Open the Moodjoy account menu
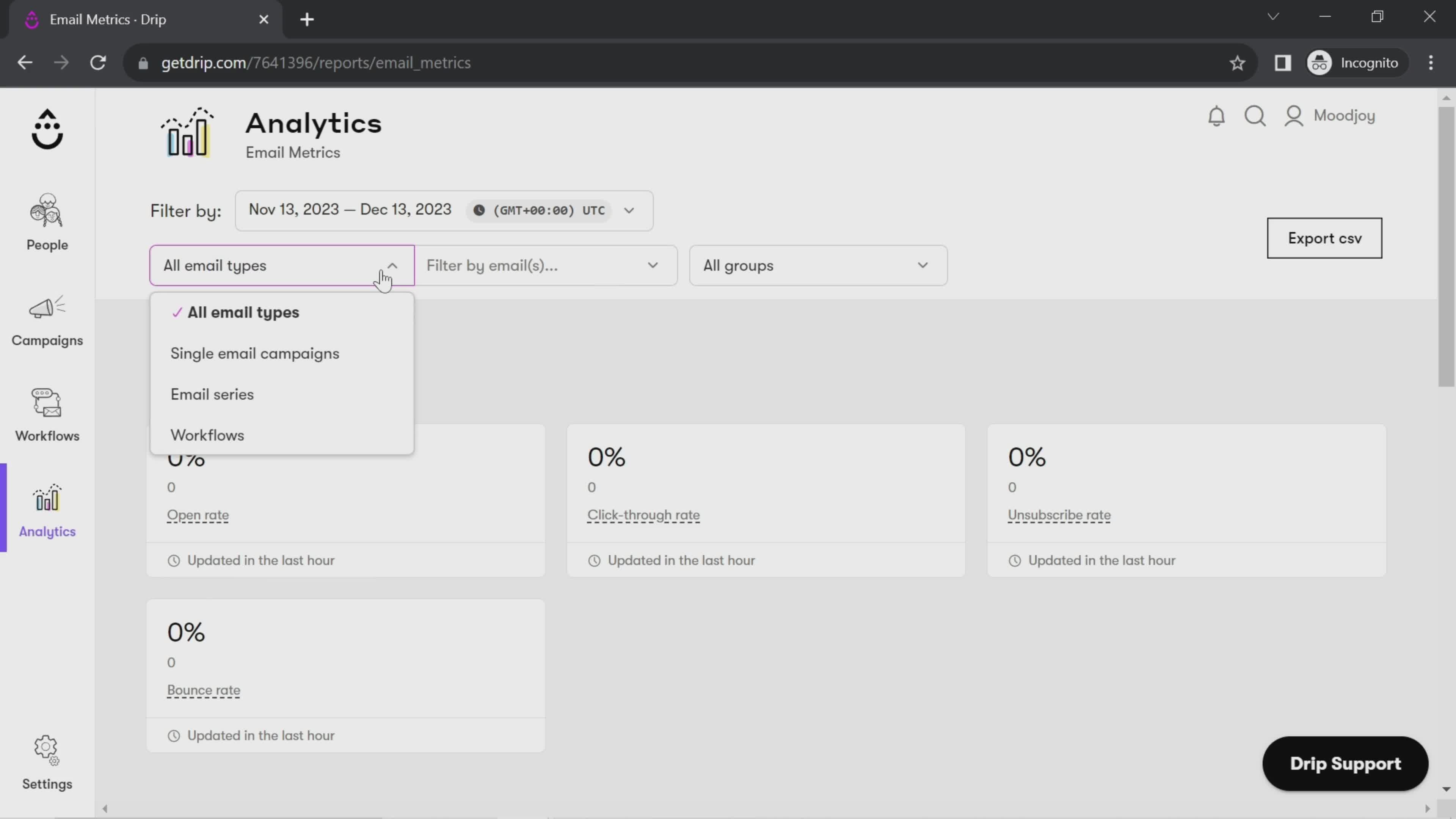1456x819 pixels. pyautogui.click(x=1329, y=116)
